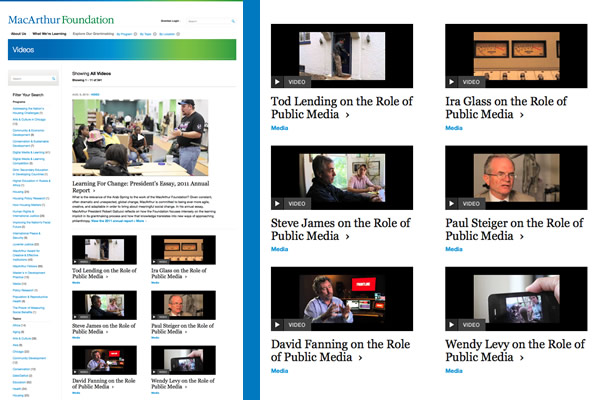600x400 pixels.
Task: Play the Tod Lending video in enlarged right panel
Action: 277,81
